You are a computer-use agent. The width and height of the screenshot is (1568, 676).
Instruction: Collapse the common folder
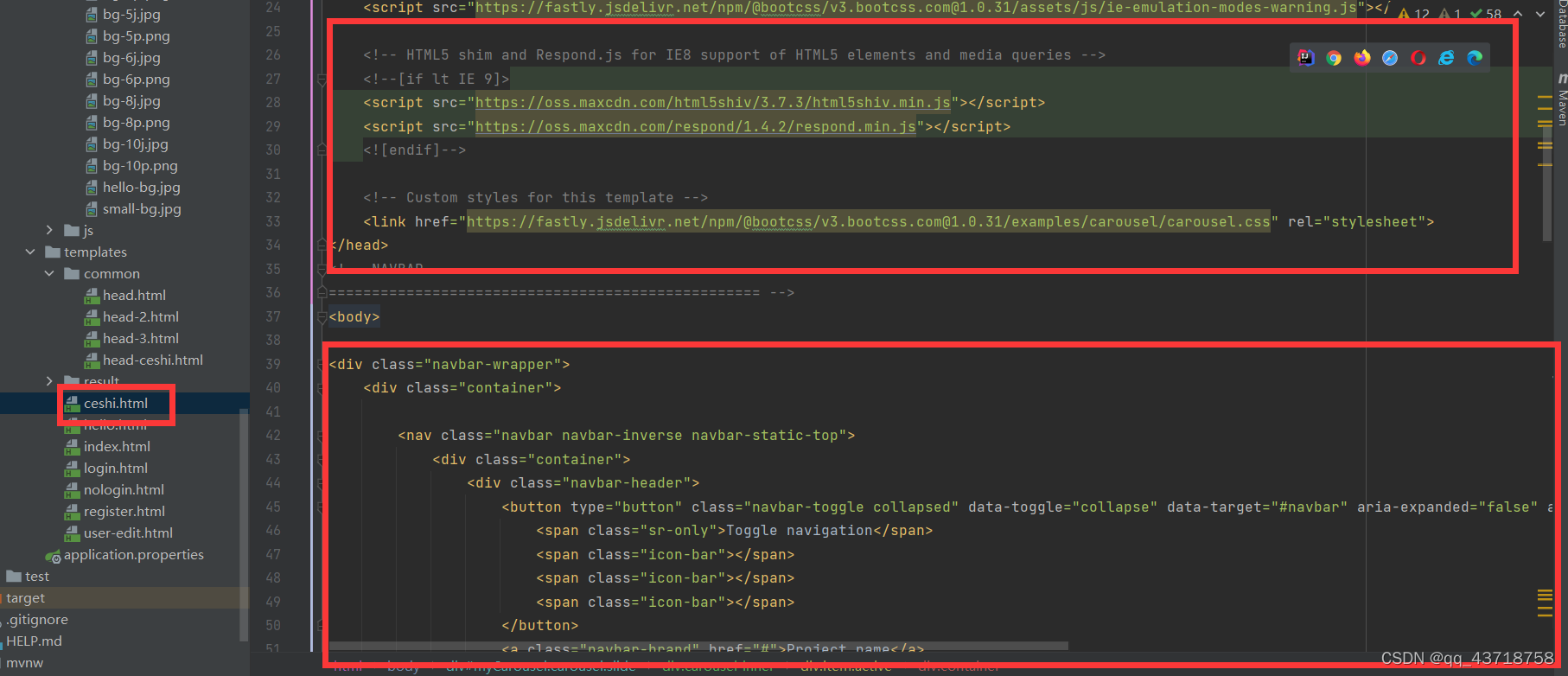click(x=49, y=273)
